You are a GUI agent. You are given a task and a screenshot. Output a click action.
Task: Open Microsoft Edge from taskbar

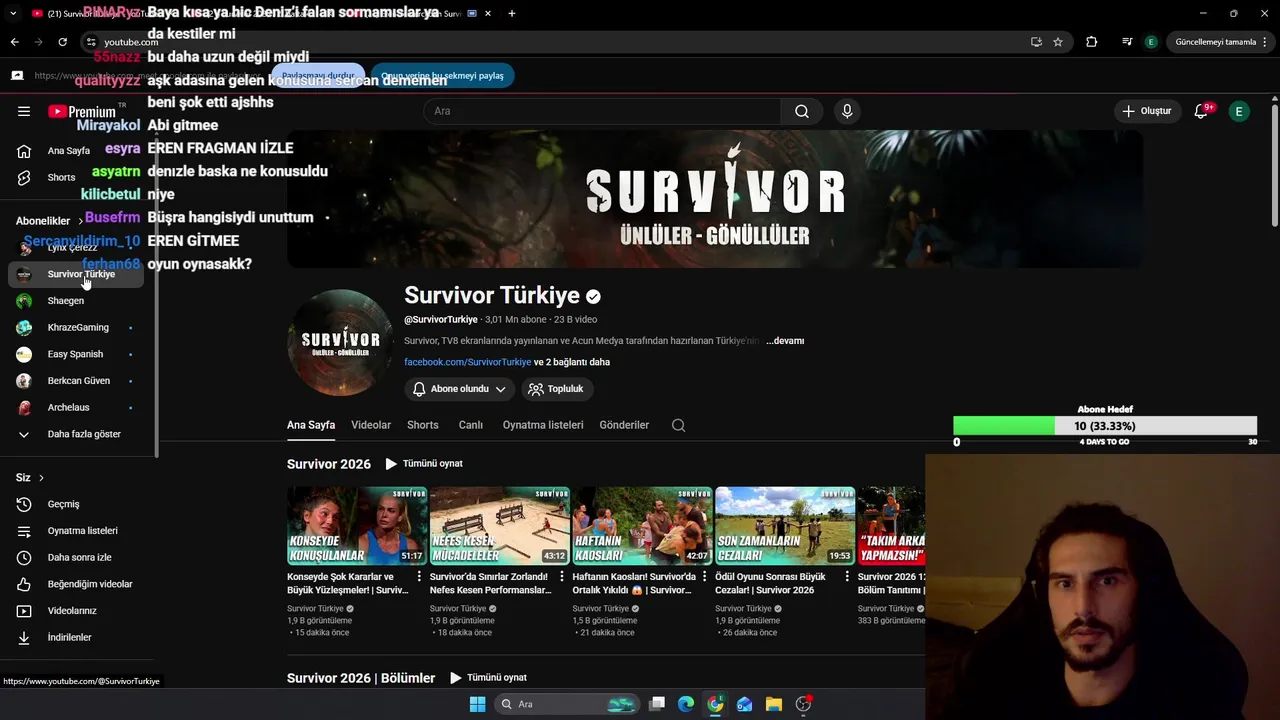[x=686, y=704]
